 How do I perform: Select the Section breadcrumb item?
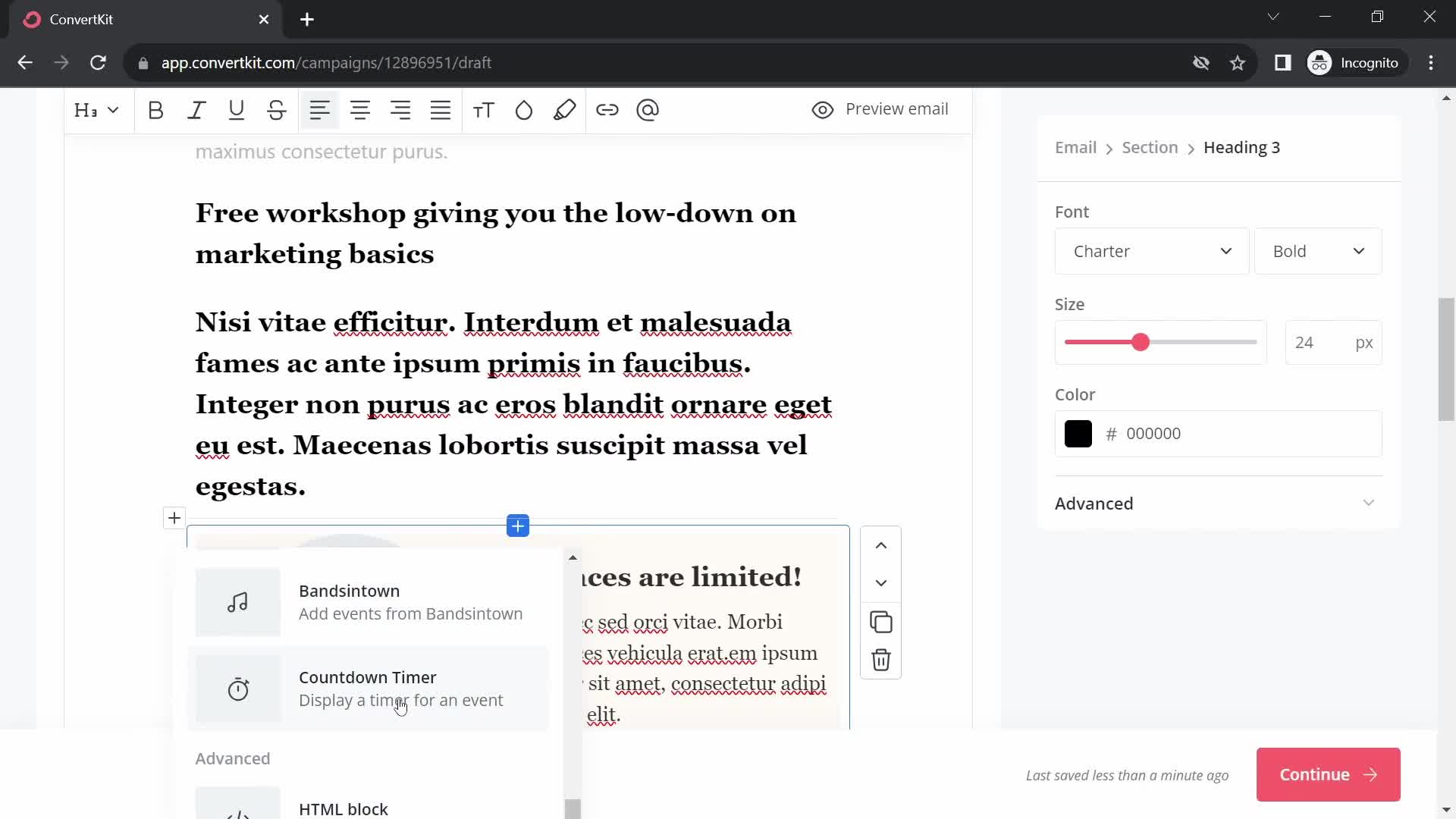click(1149, 147)
